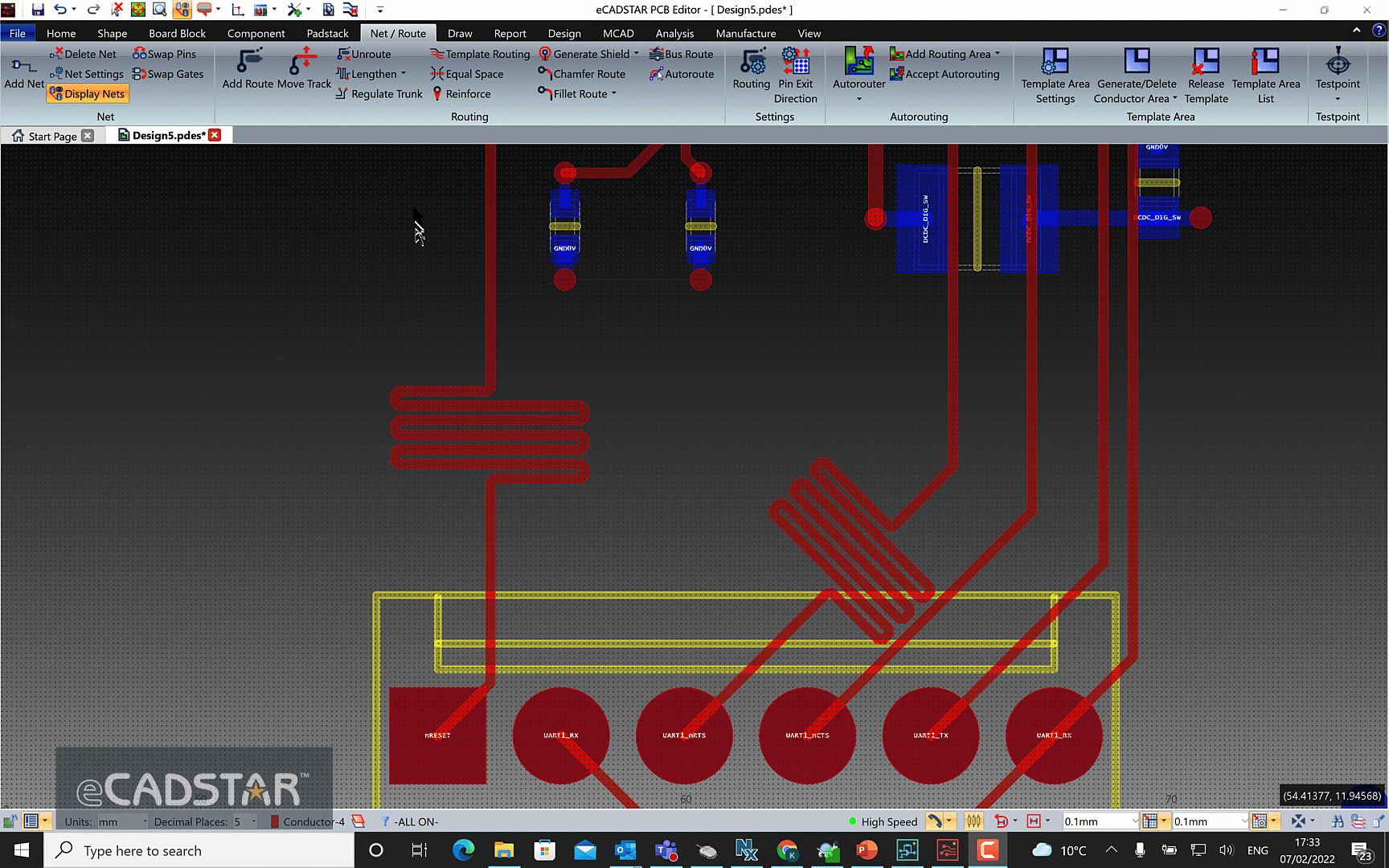Click the Save icon in quick access toolbar
1389x868 pixels.
point(38,10)
